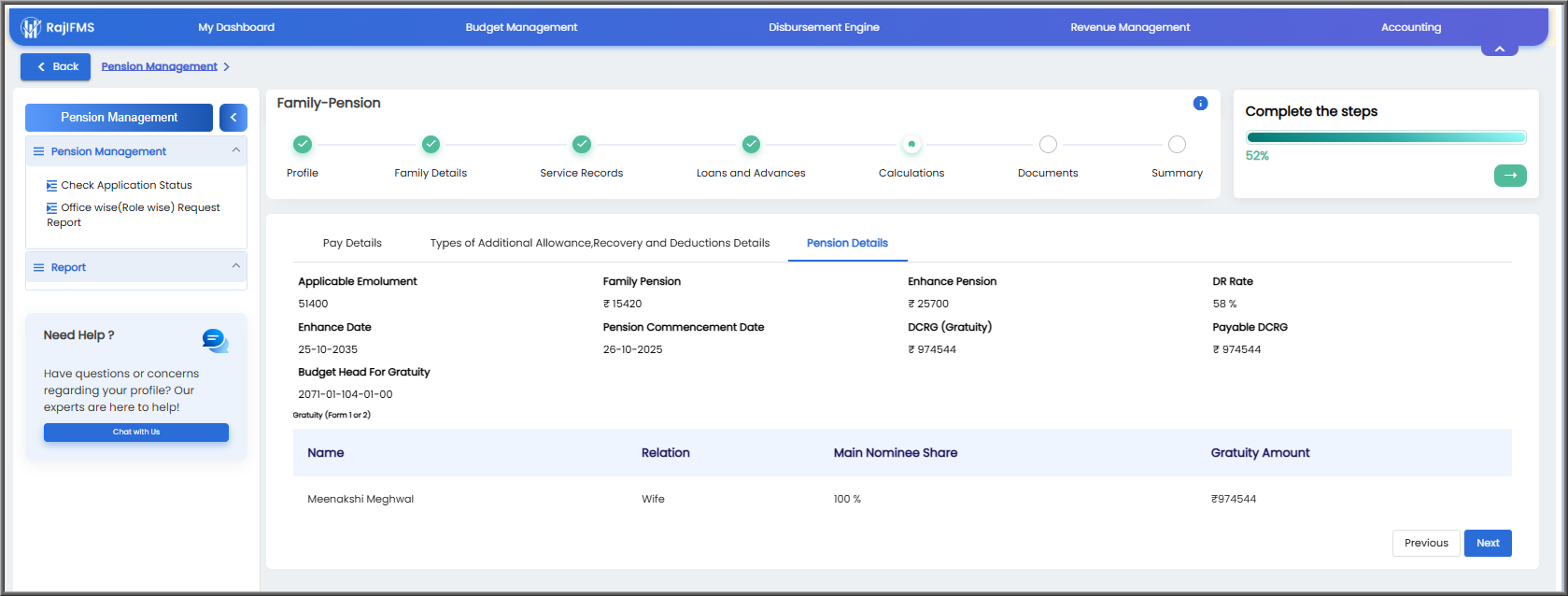The width and height of the screenshot is (1568, 596).
Task: Open Budget Management in the top menu
Action: 521,27
